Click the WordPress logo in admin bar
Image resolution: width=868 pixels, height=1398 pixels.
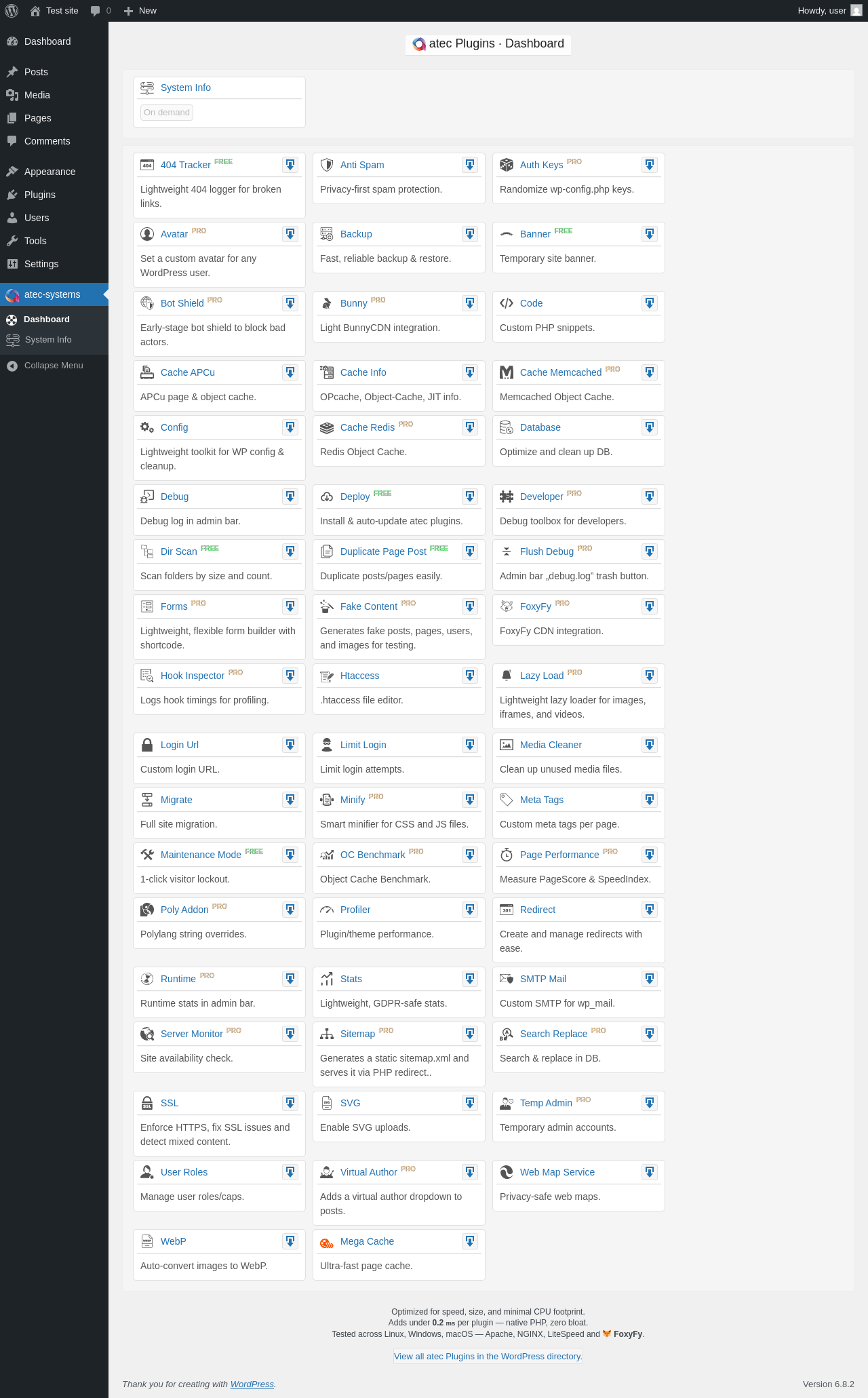pos(11,11)
